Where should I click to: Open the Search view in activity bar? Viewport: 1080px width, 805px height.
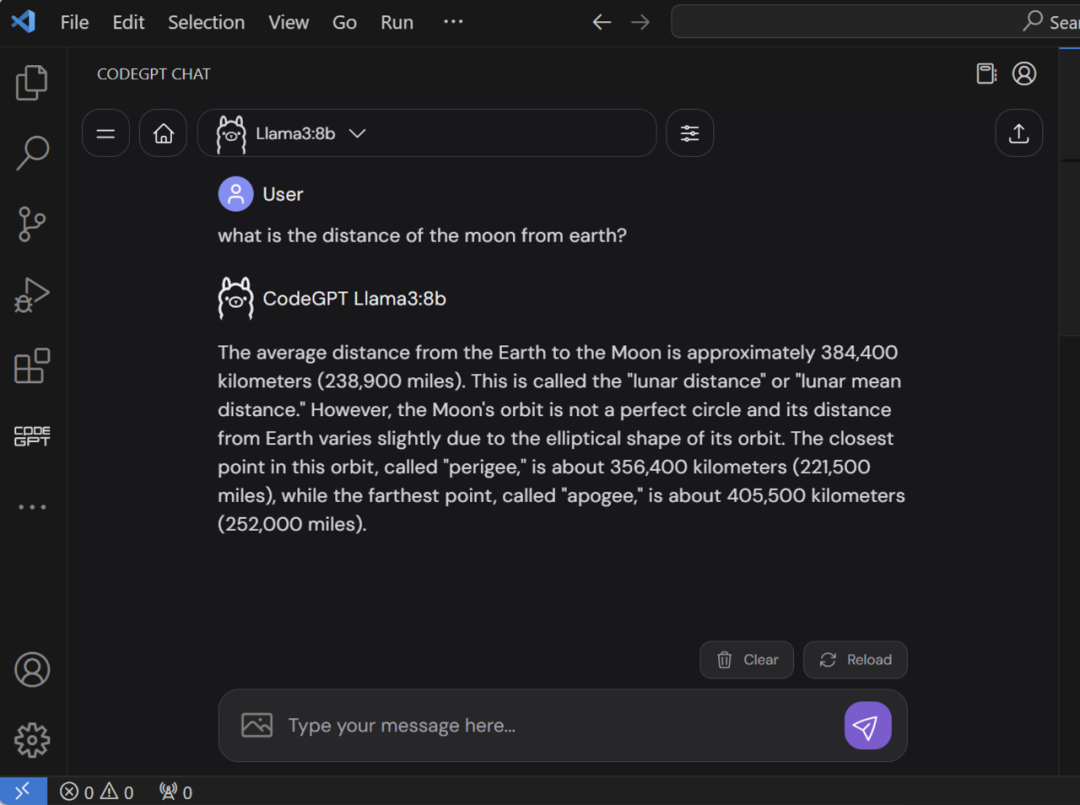click(32, 153)
